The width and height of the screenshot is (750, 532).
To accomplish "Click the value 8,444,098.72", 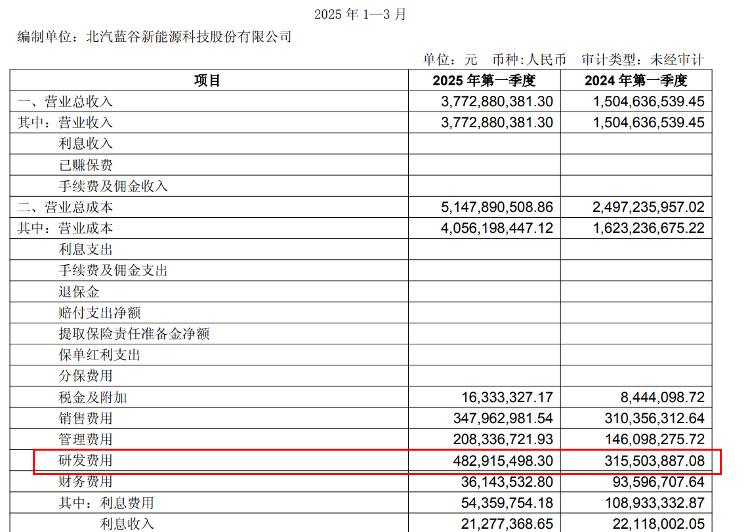I will [662, 397].
